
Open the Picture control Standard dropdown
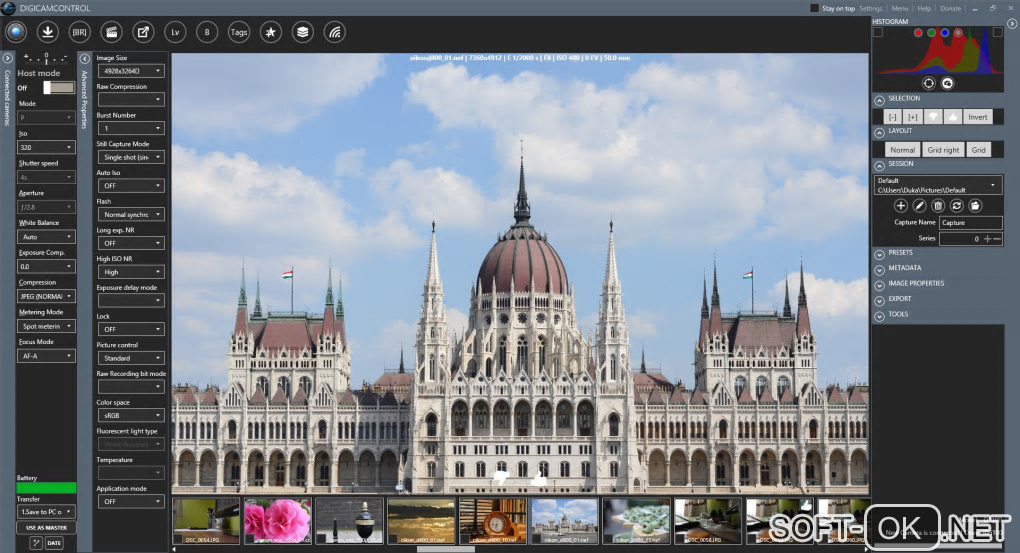(131, 358)
